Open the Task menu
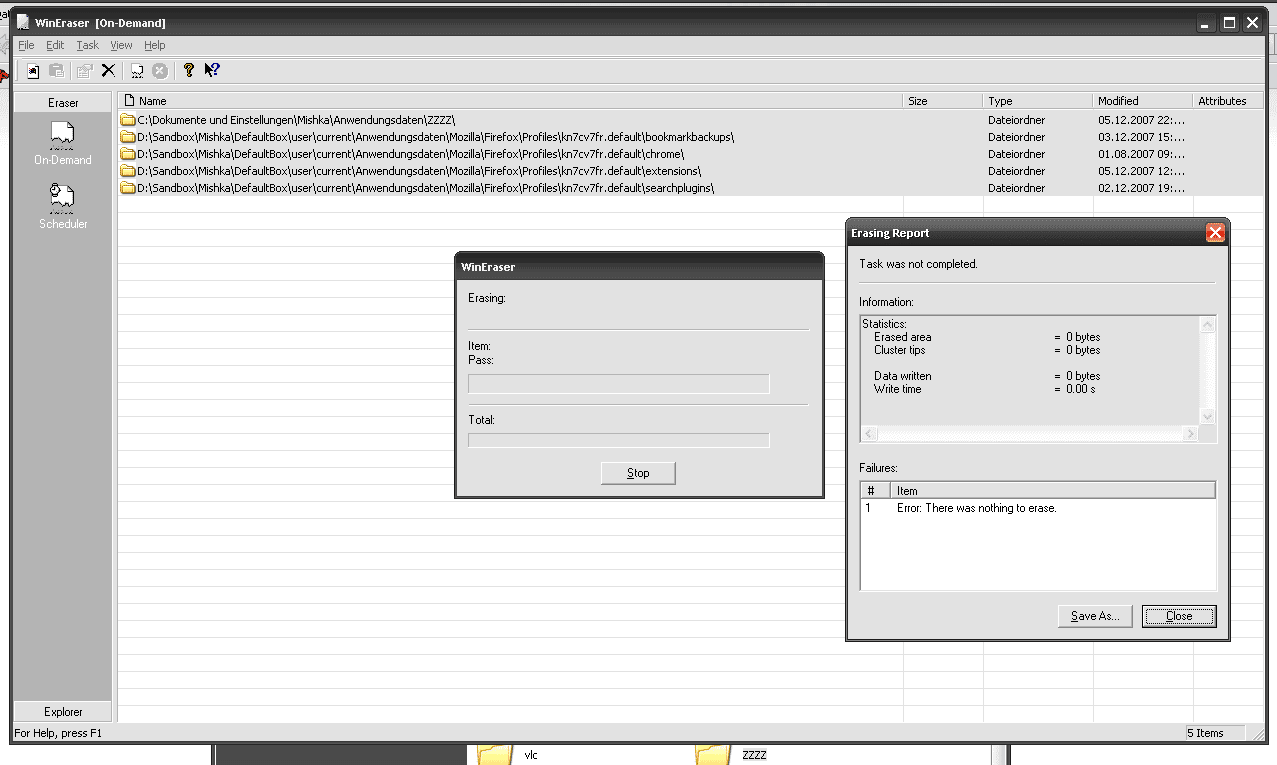The image size is (1277, 765). (88, 45)
